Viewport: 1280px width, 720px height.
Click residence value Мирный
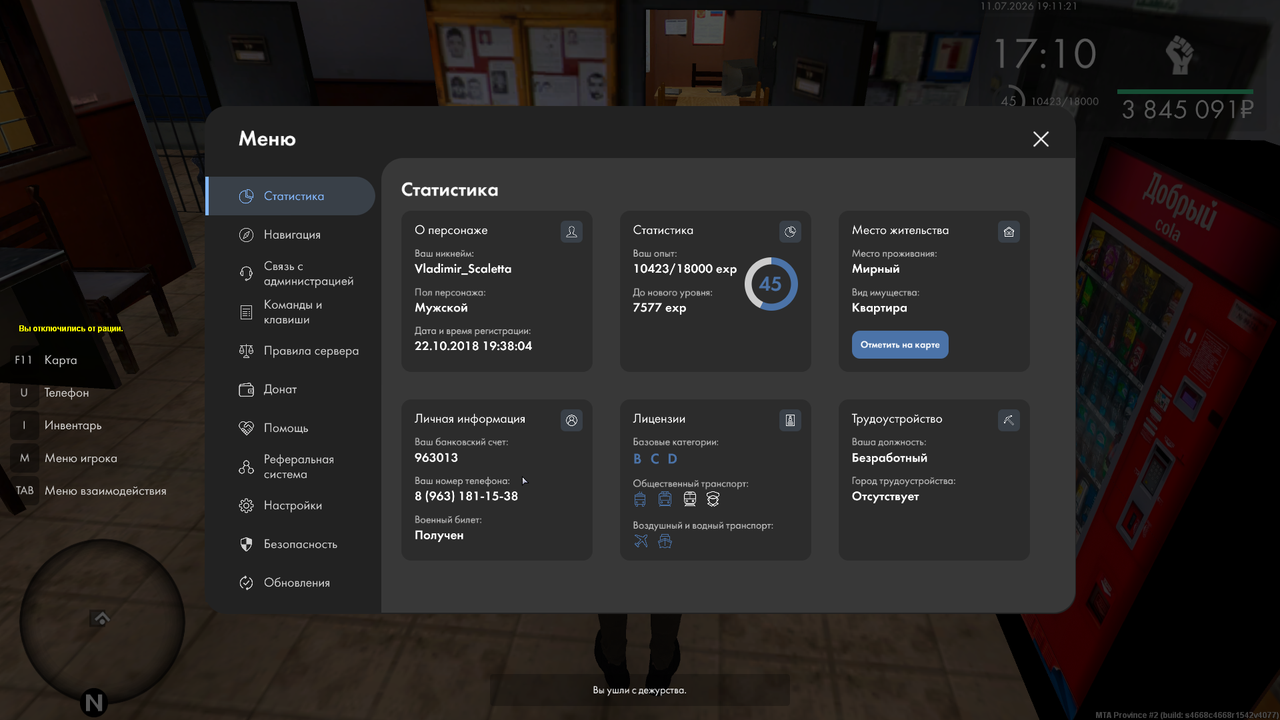[x=876, y=269]
